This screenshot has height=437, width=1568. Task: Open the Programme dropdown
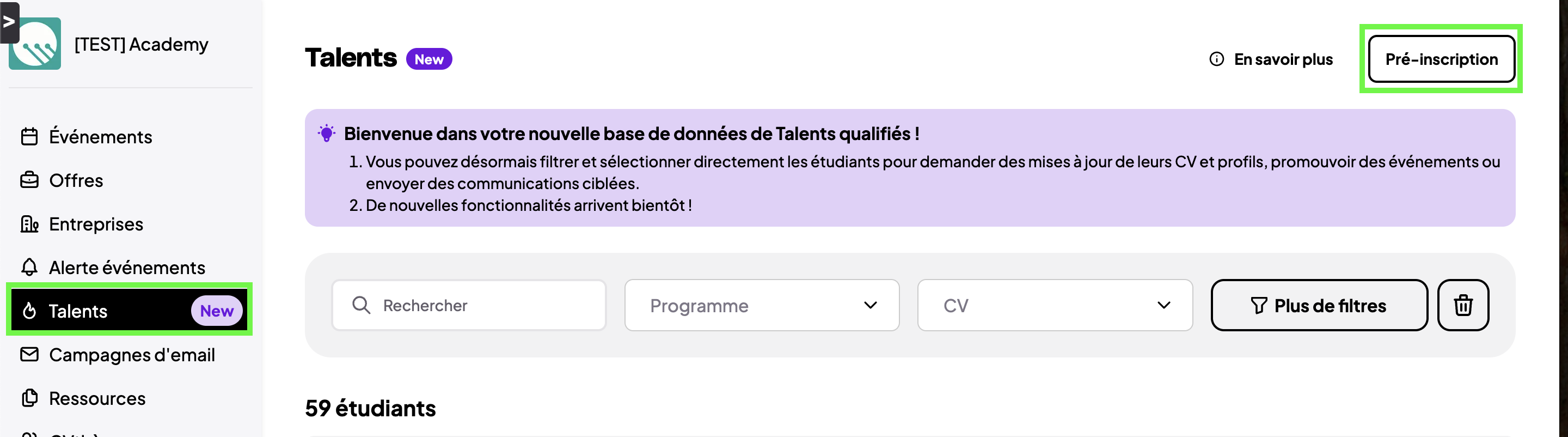[761, 305]
